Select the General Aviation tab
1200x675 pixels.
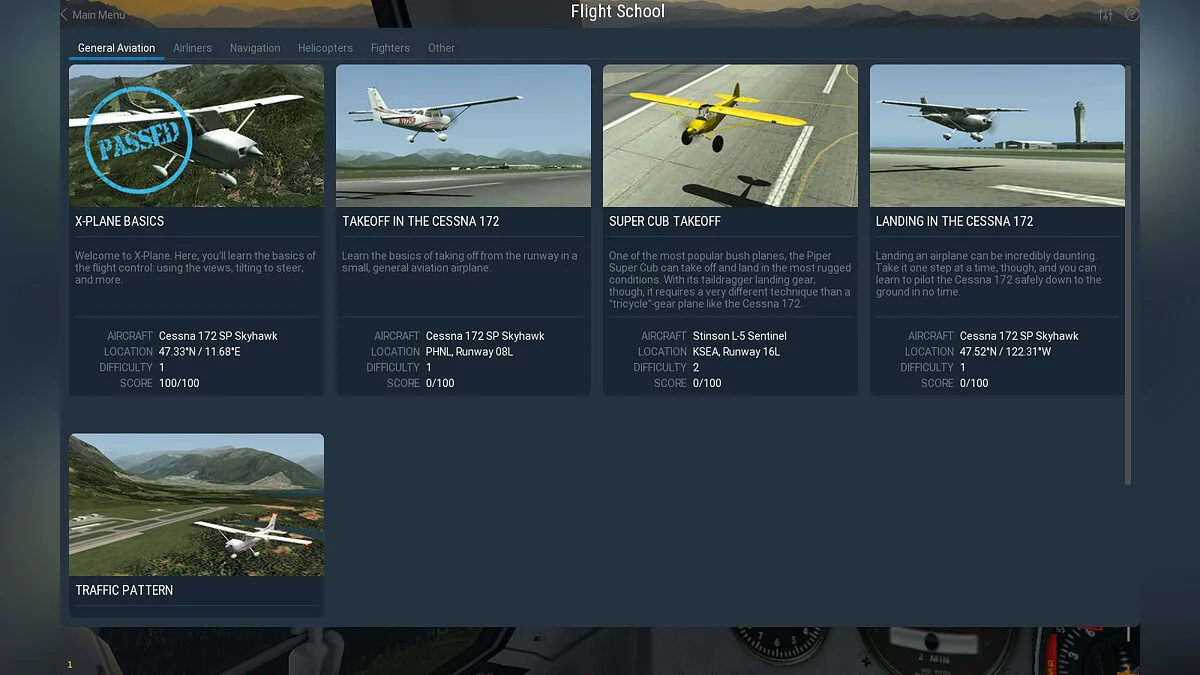[x=116, y=48]
